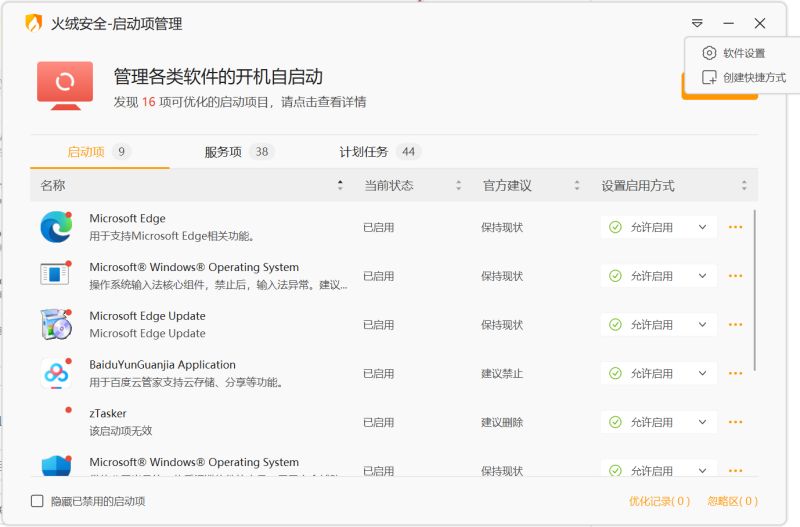Click the red monitor startup icon
Image resolution: width=800 pixels, height=527 pixels.
click(65, 86)
